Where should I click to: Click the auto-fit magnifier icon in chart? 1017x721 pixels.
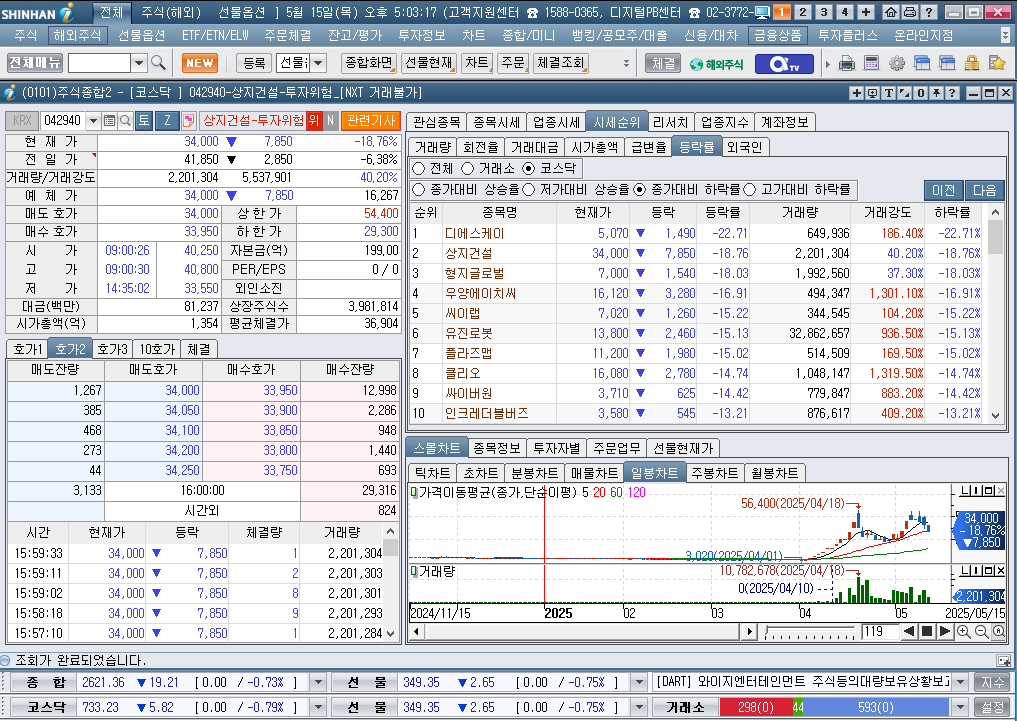click(999, 632)
